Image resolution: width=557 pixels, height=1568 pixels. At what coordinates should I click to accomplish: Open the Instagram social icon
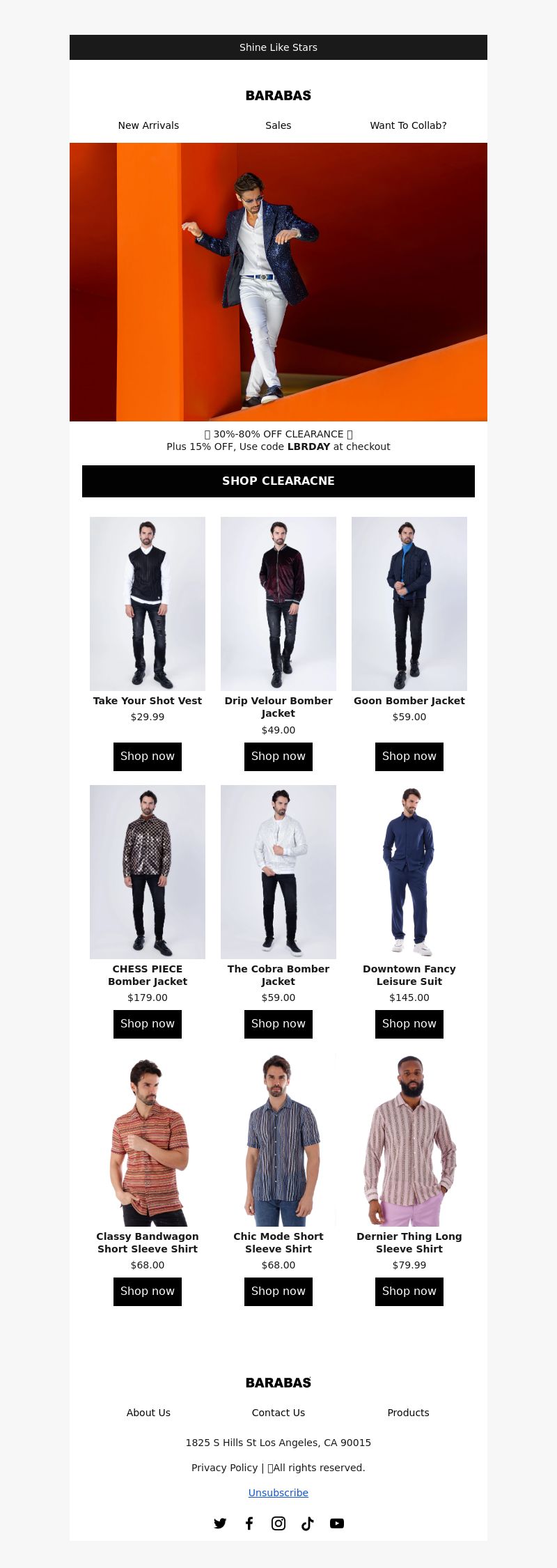[x=278, y=1523]
